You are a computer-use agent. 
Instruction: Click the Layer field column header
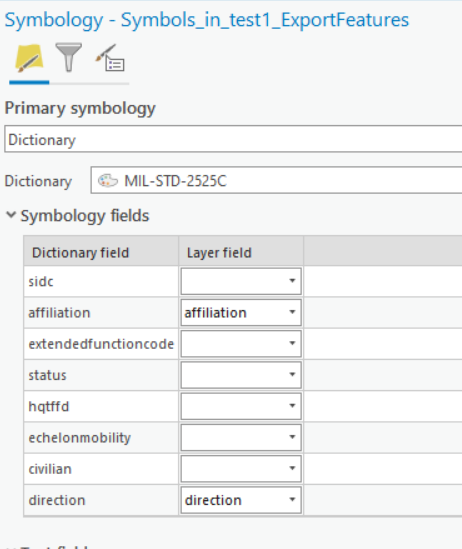tap(241, 252)
